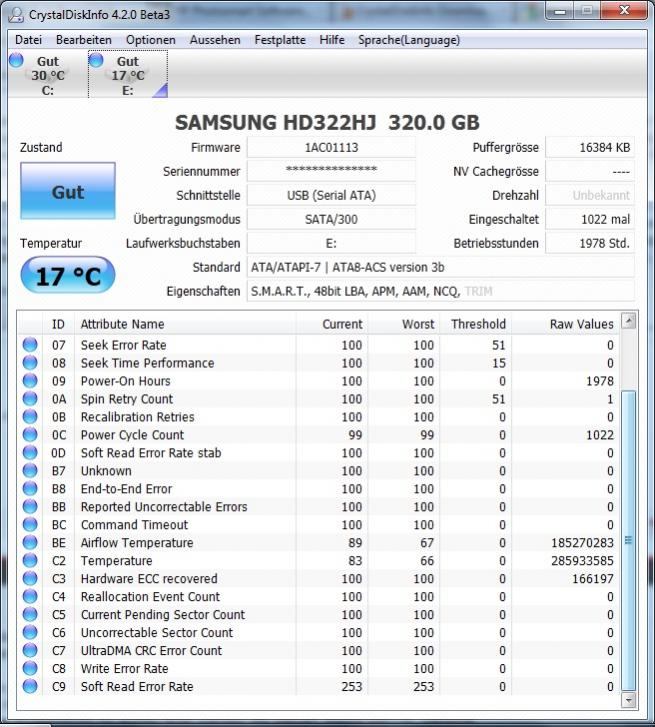The width and height of the screenshot is (655, 727).
Task: Click the status orb for Power-On Hours
Action: [x=30, y=381]
